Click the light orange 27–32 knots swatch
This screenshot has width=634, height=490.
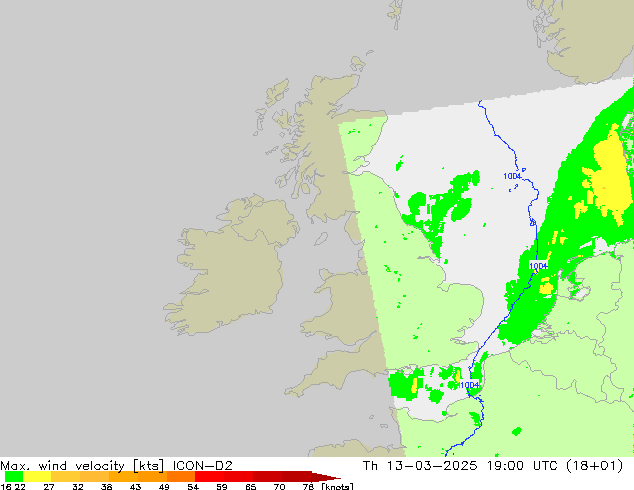pos(66,477)
